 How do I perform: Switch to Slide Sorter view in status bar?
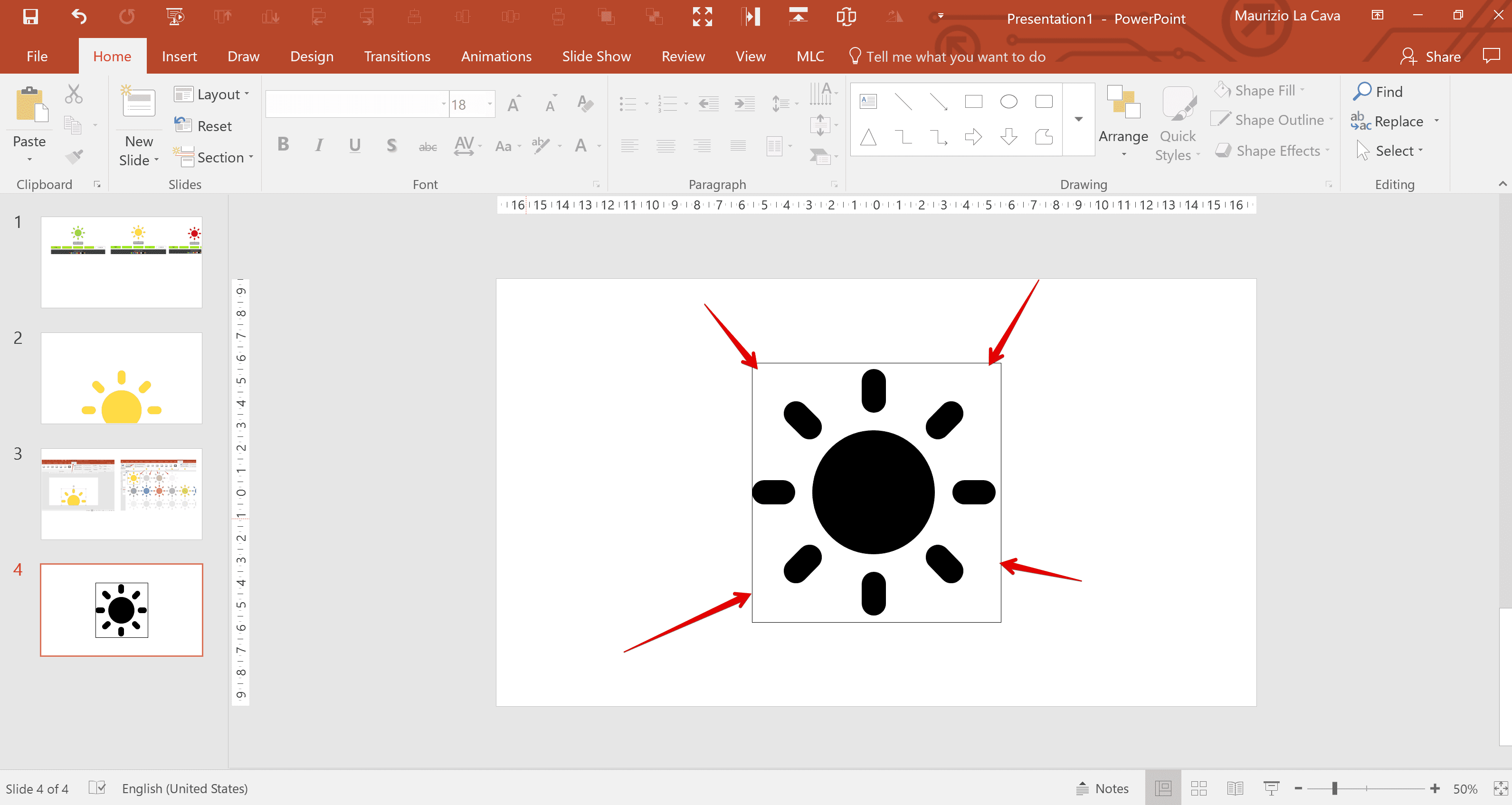(x=1198, y=788)
